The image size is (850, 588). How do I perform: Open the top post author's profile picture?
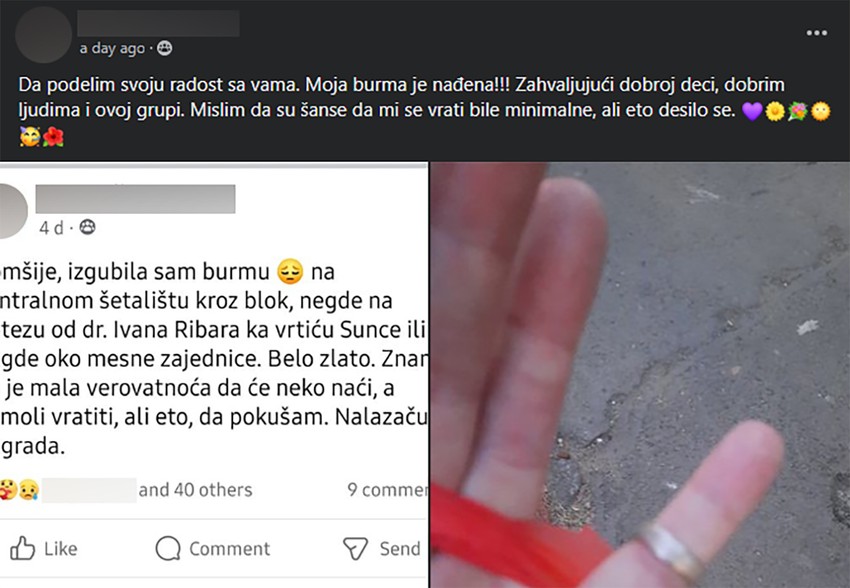[x=43, y=35]
